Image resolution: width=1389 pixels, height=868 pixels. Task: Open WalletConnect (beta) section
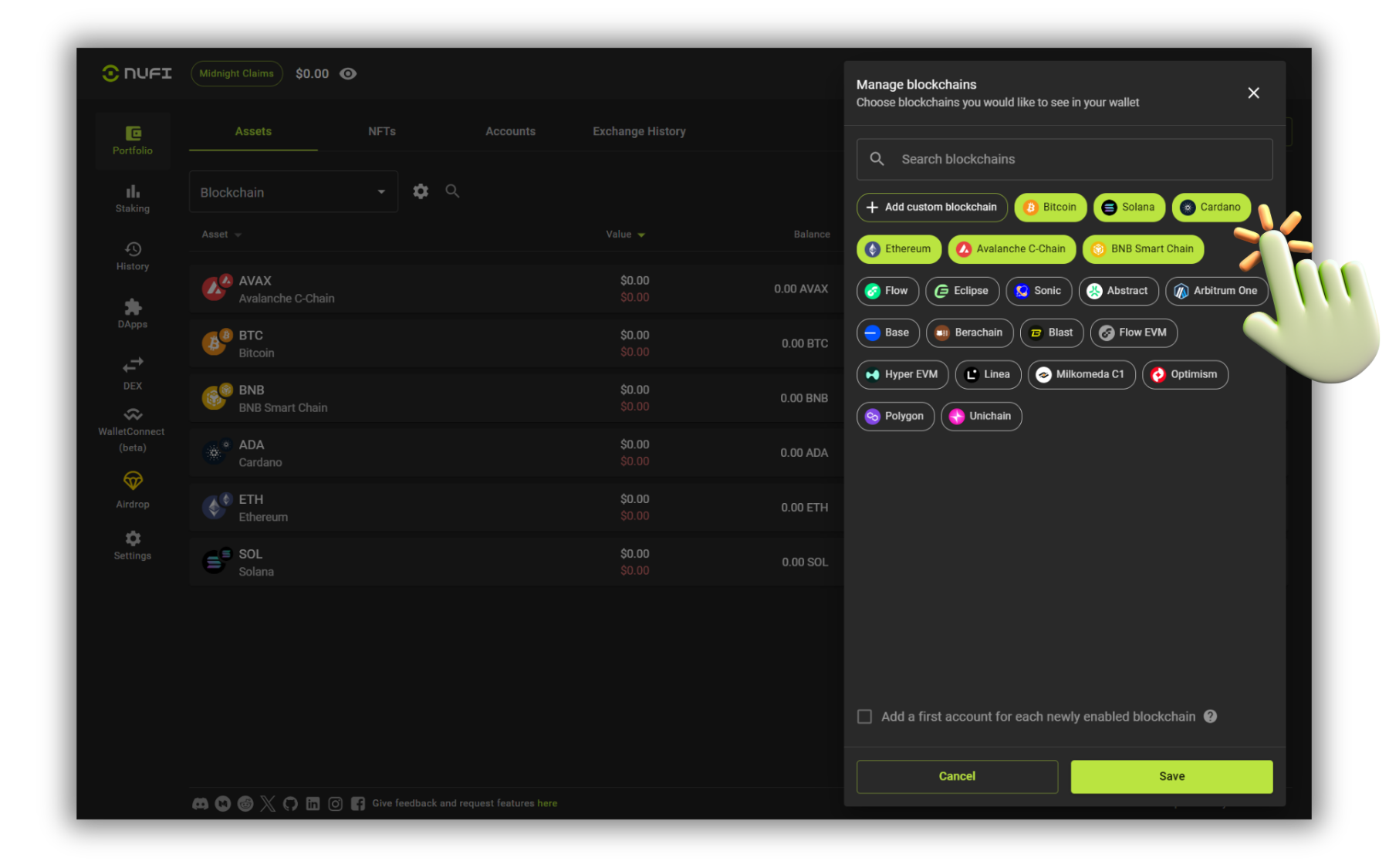[133, 431]
